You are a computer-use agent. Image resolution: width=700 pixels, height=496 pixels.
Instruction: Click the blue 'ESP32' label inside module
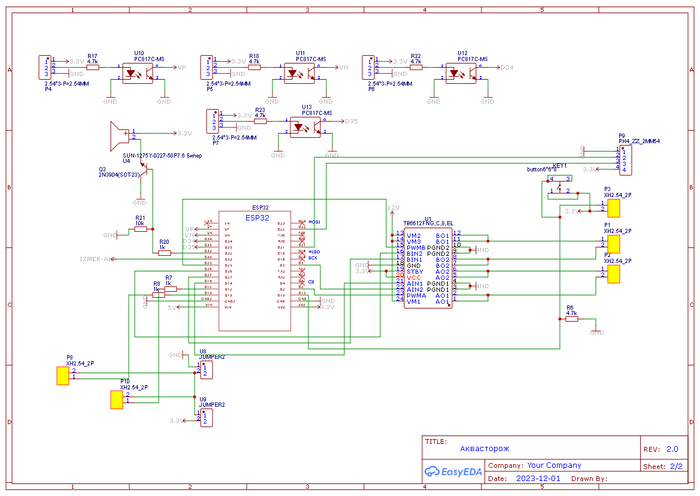(258, 218)
